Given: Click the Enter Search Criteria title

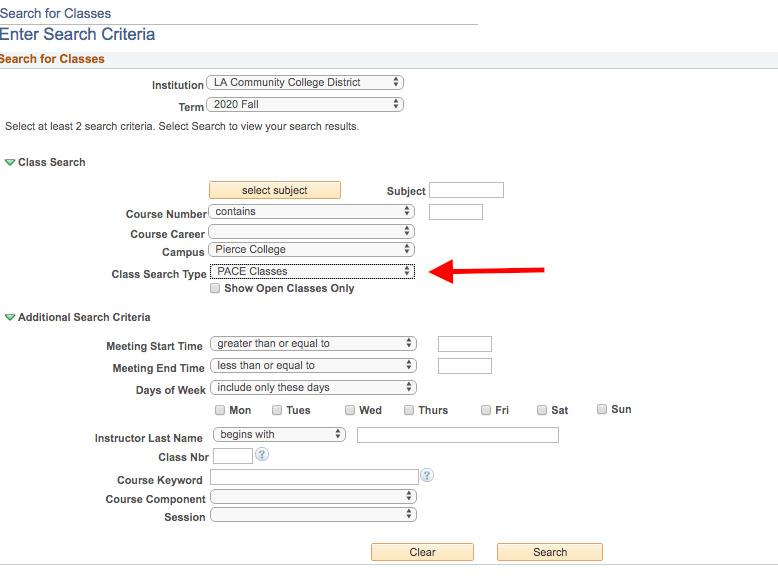Looking at the screenshot, I should (77, 34).
